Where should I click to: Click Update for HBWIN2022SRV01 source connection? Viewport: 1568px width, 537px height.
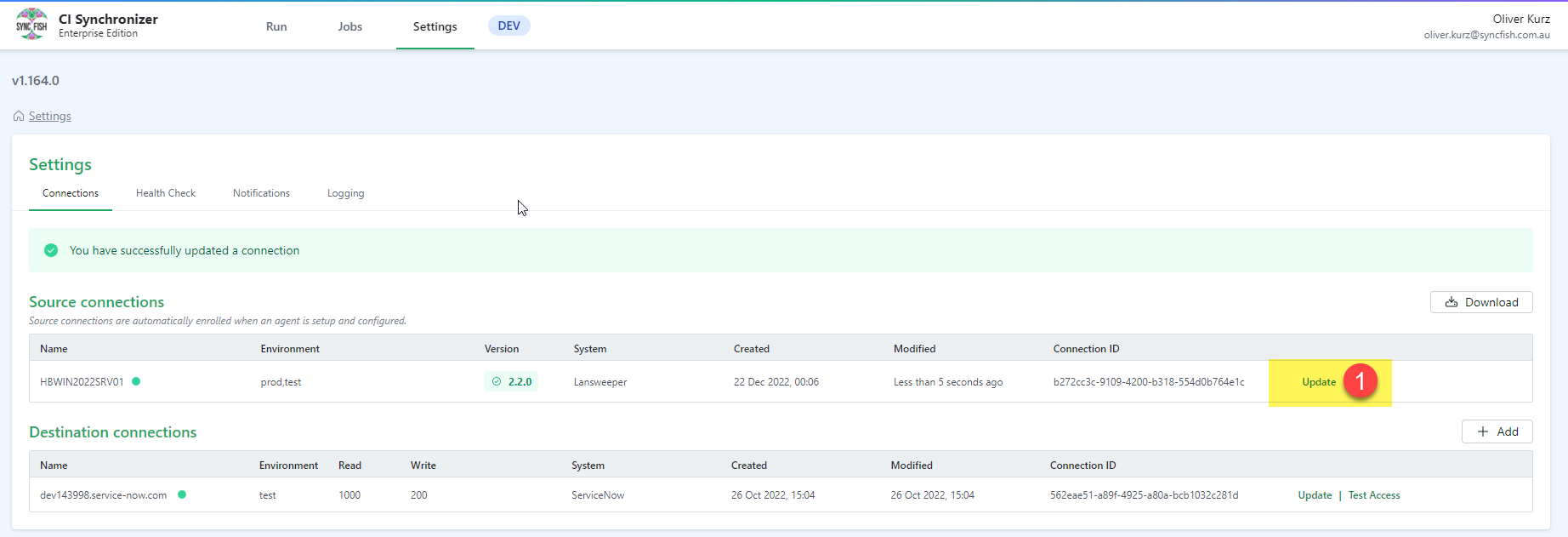[x=1319, y=382]
